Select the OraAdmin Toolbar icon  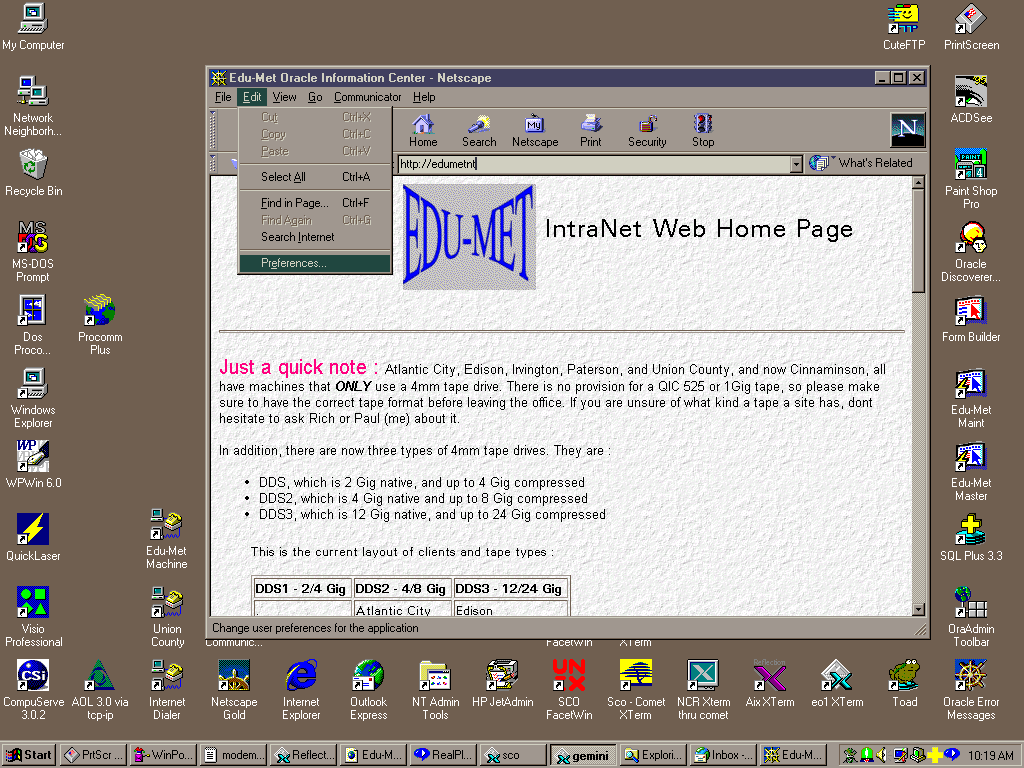point(971,617)
